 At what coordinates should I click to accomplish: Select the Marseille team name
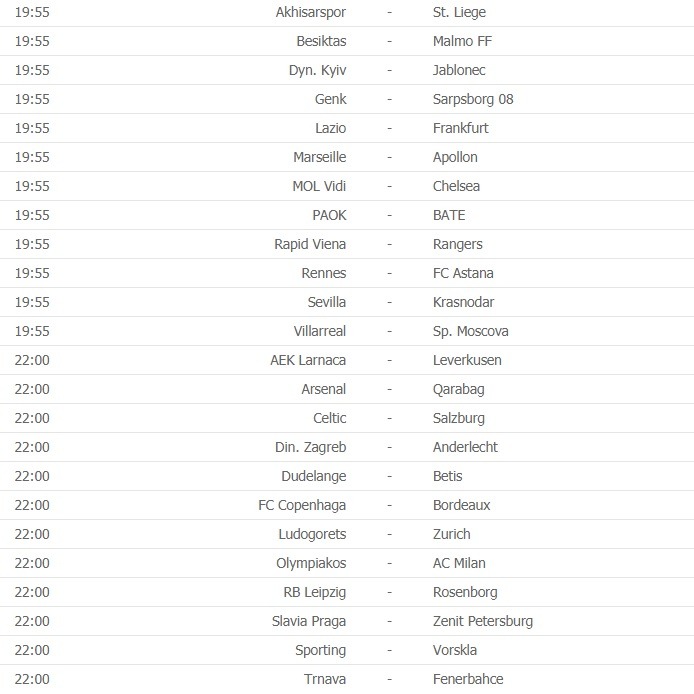click(320, 157)
